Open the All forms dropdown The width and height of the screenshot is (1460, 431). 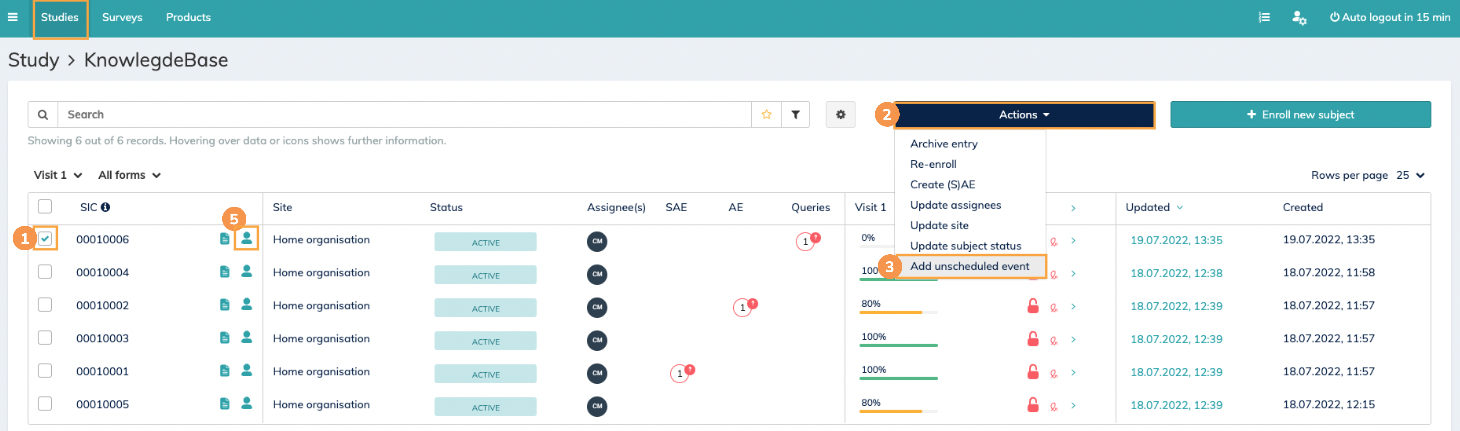coord(130,175)
